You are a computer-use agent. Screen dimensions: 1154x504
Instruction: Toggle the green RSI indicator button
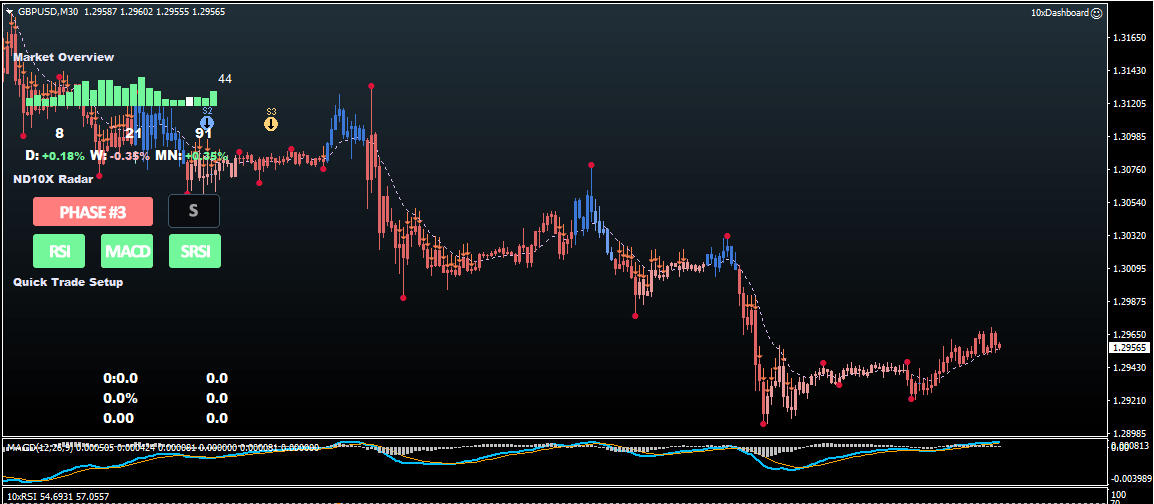[59, 251]
